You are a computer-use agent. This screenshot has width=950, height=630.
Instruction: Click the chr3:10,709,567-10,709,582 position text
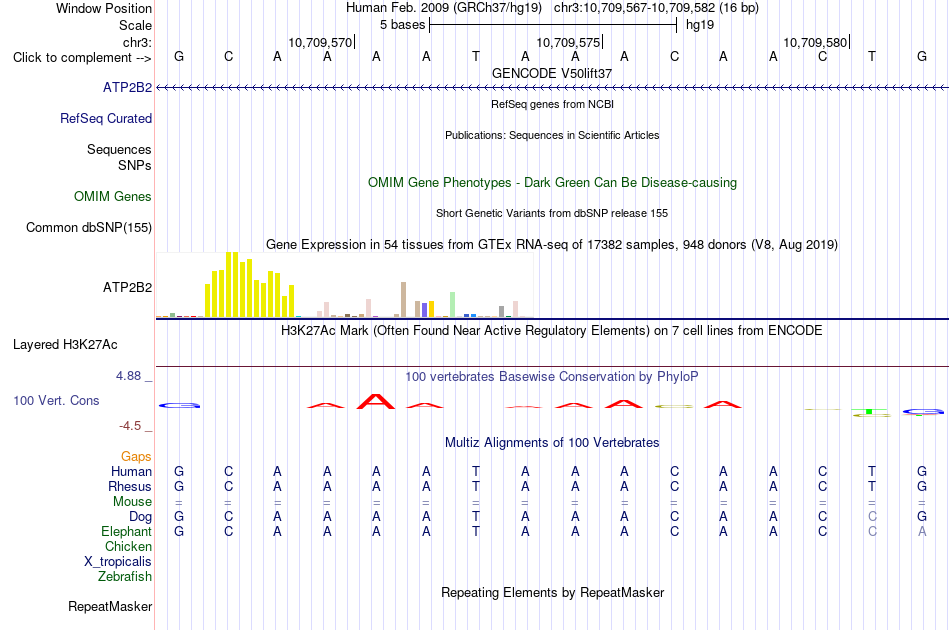pos(656,8)
